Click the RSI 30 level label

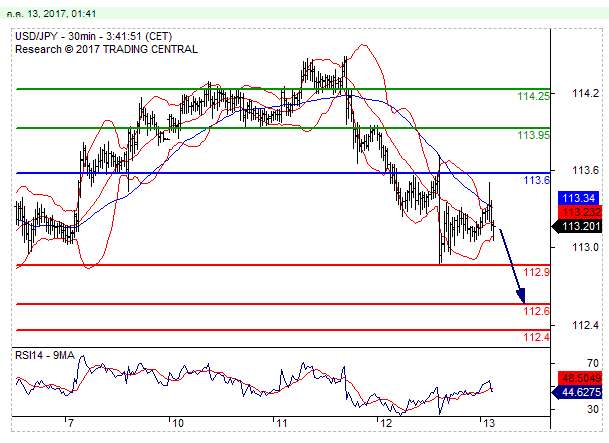[x=593, y=409]
